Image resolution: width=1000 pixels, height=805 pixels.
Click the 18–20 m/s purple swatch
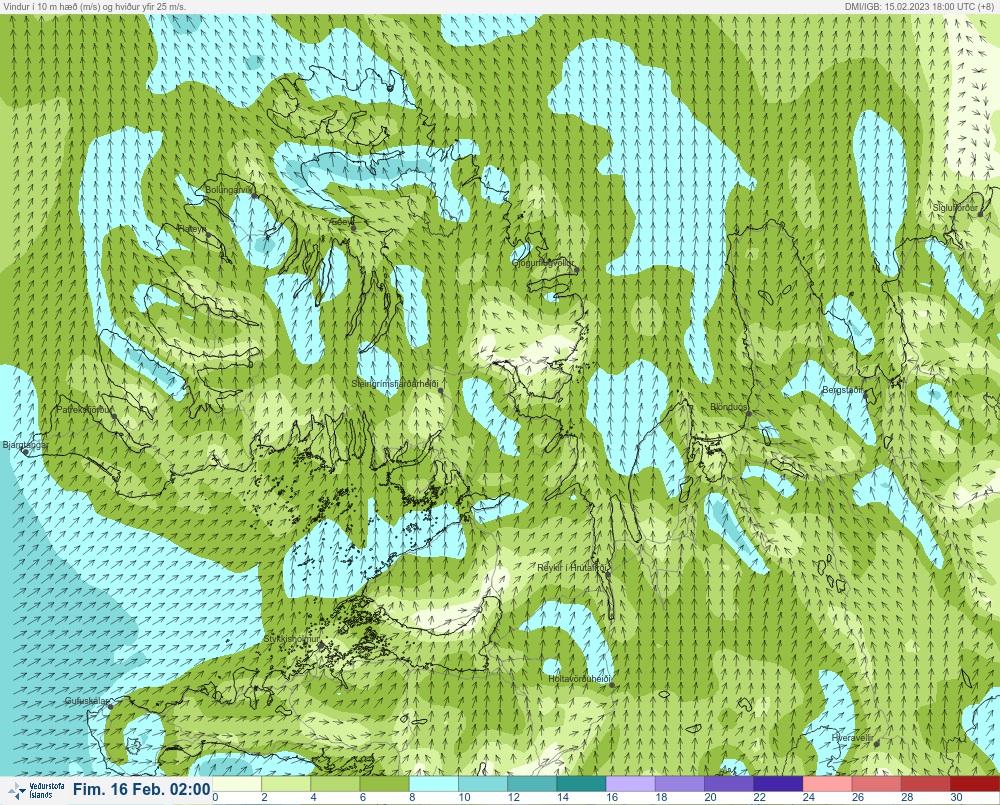click(679, 783)
